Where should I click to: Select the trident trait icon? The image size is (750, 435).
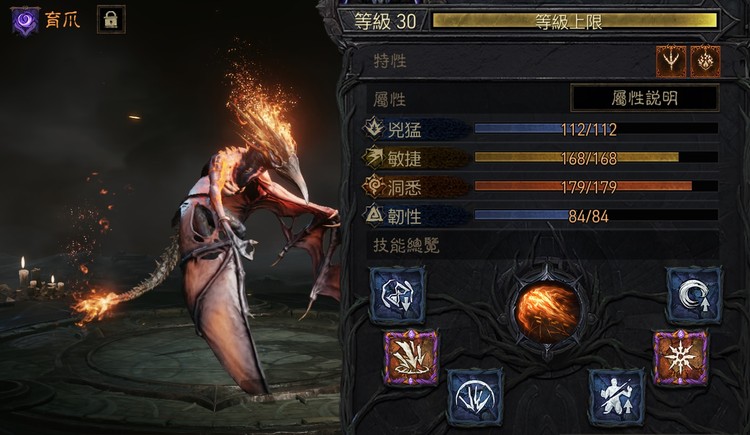coord(671,61)
